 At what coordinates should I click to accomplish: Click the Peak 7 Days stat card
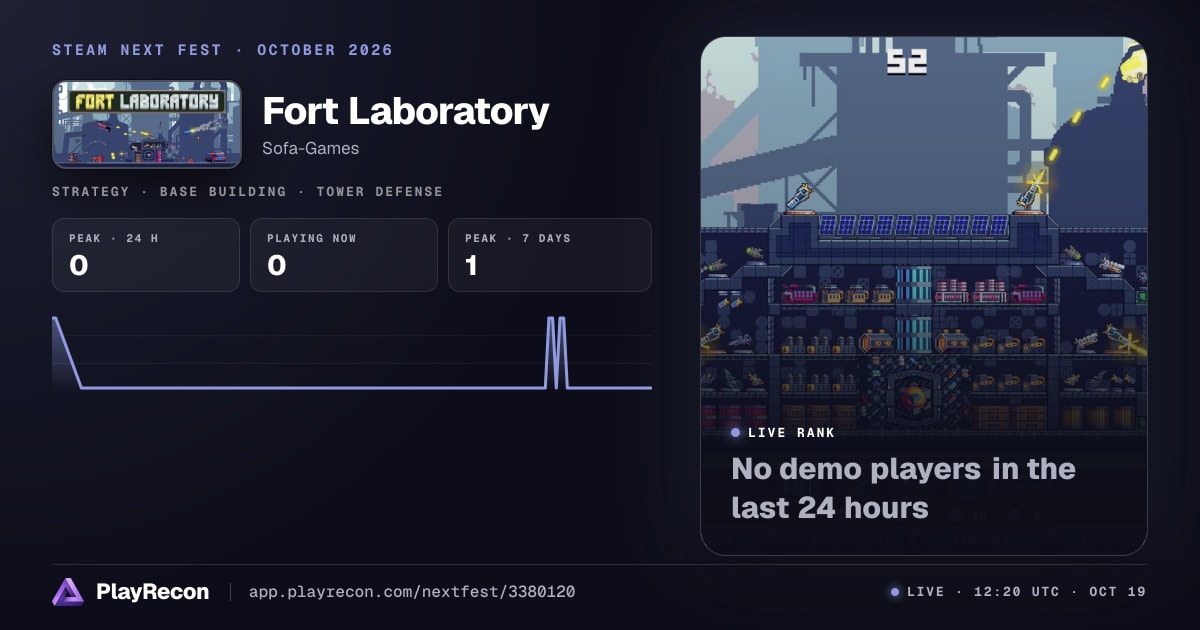click(x=549, y=255)
